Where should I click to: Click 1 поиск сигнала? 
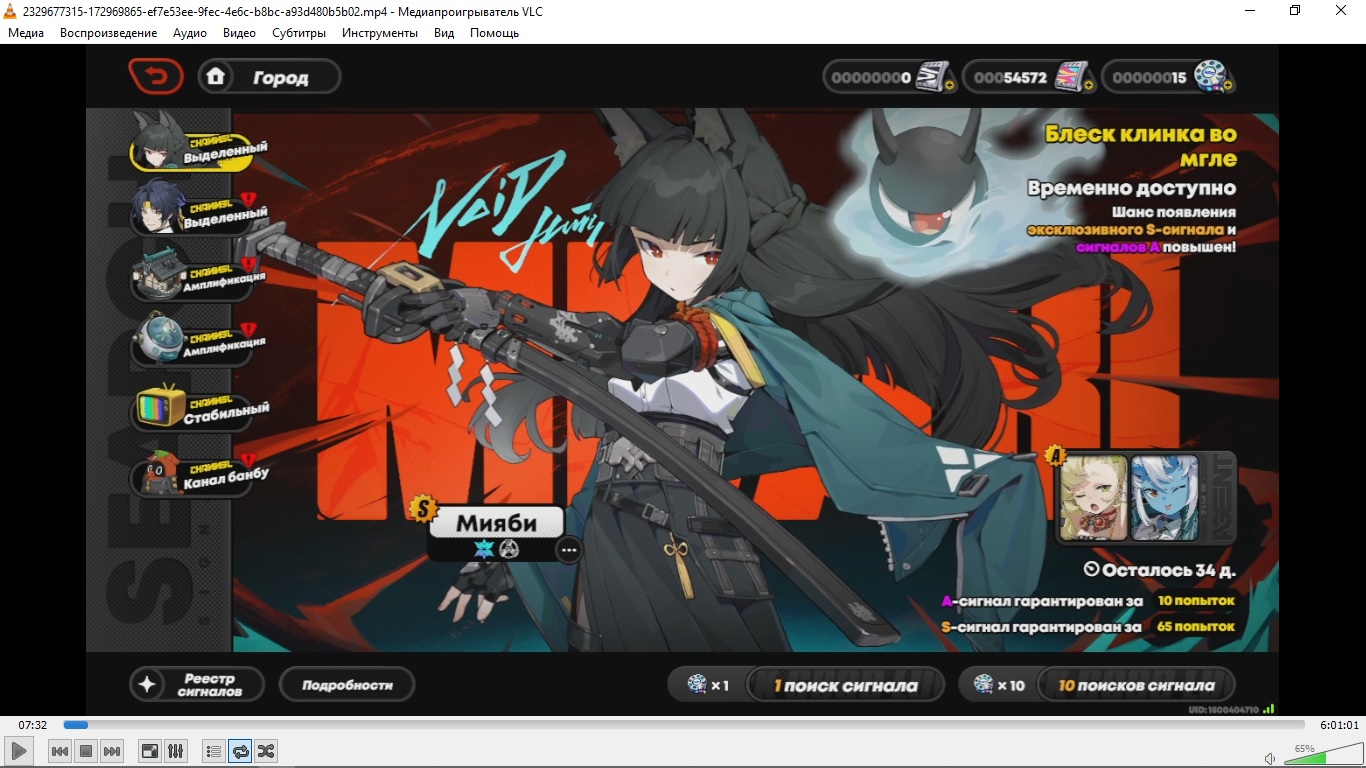[x=844, y=685]
